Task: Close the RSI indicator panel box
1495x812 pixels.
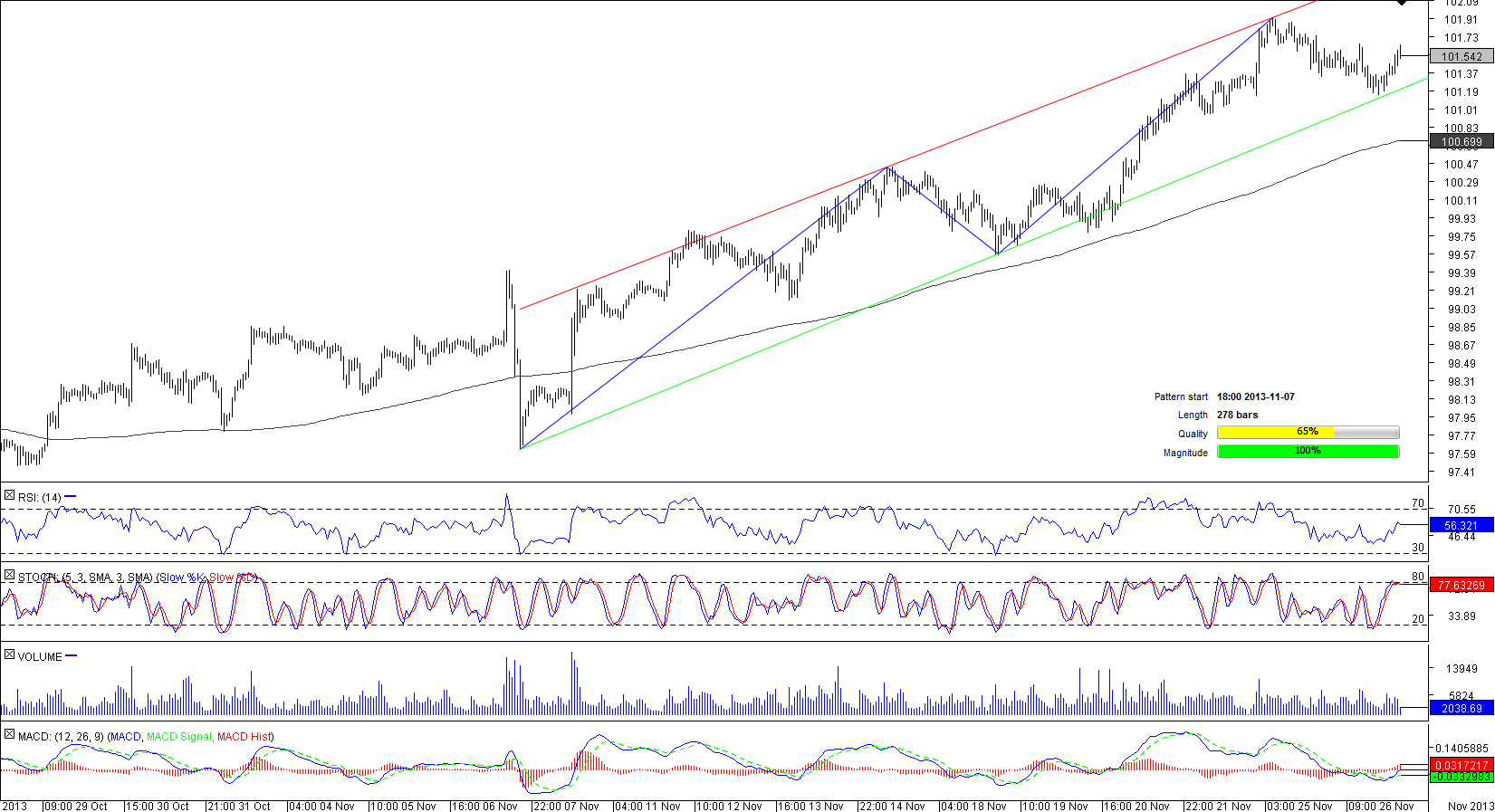Action: (9, 496)
